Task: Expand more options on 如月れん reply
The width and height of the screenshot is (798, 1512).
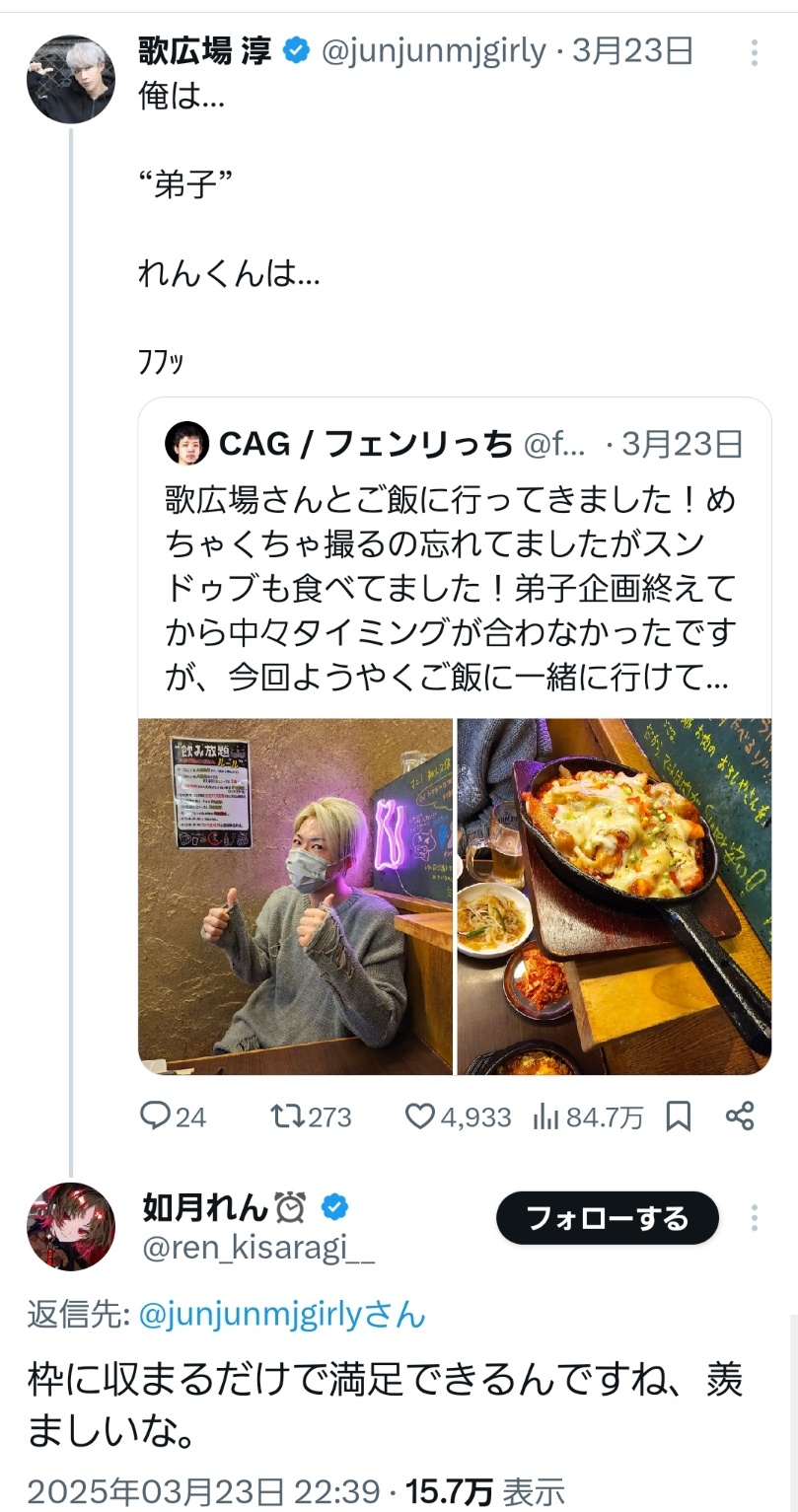Action: (x=755, y=1218)
